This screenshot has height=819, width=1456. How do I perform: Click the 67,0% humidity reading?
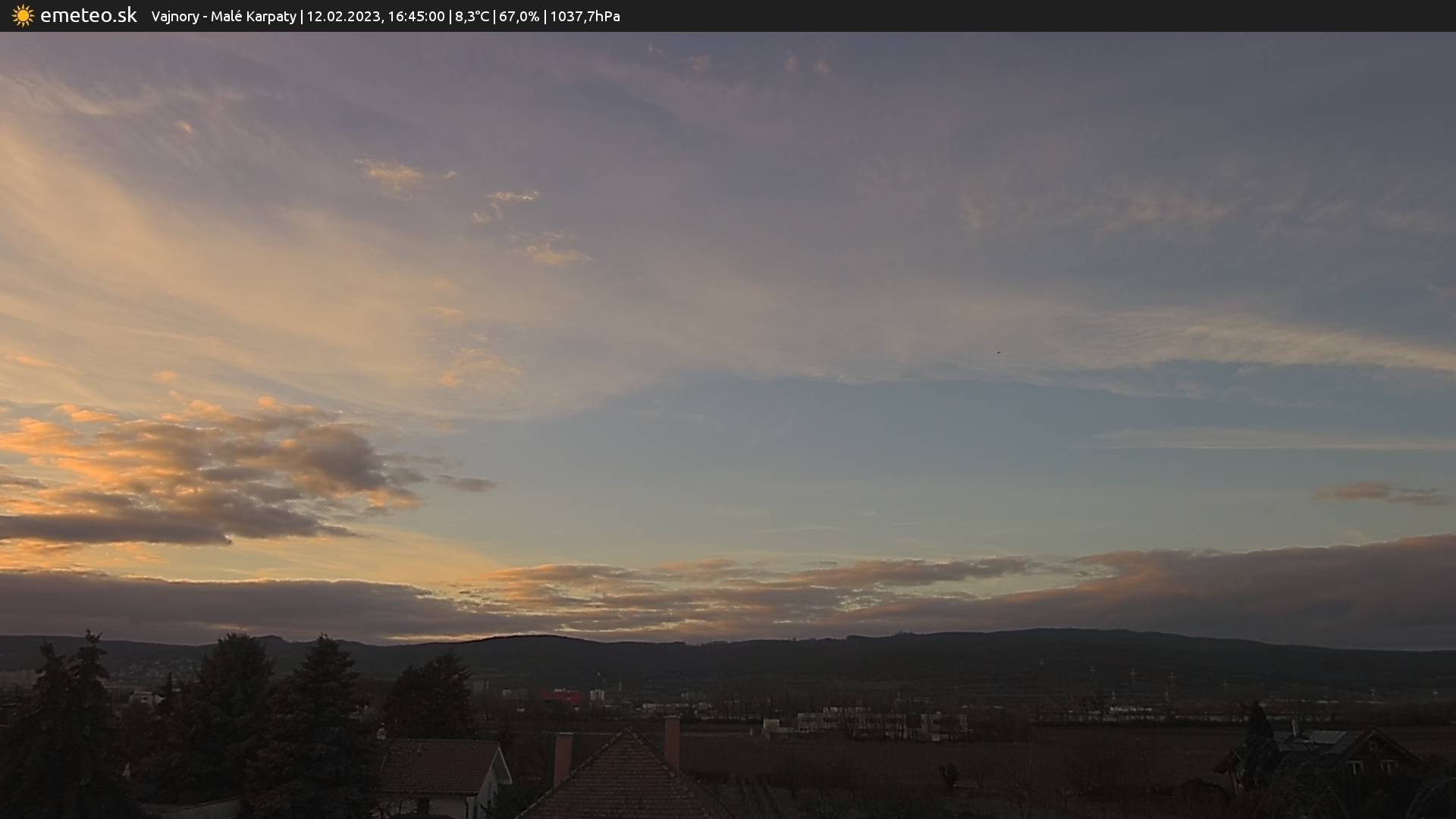coord(519,17)
